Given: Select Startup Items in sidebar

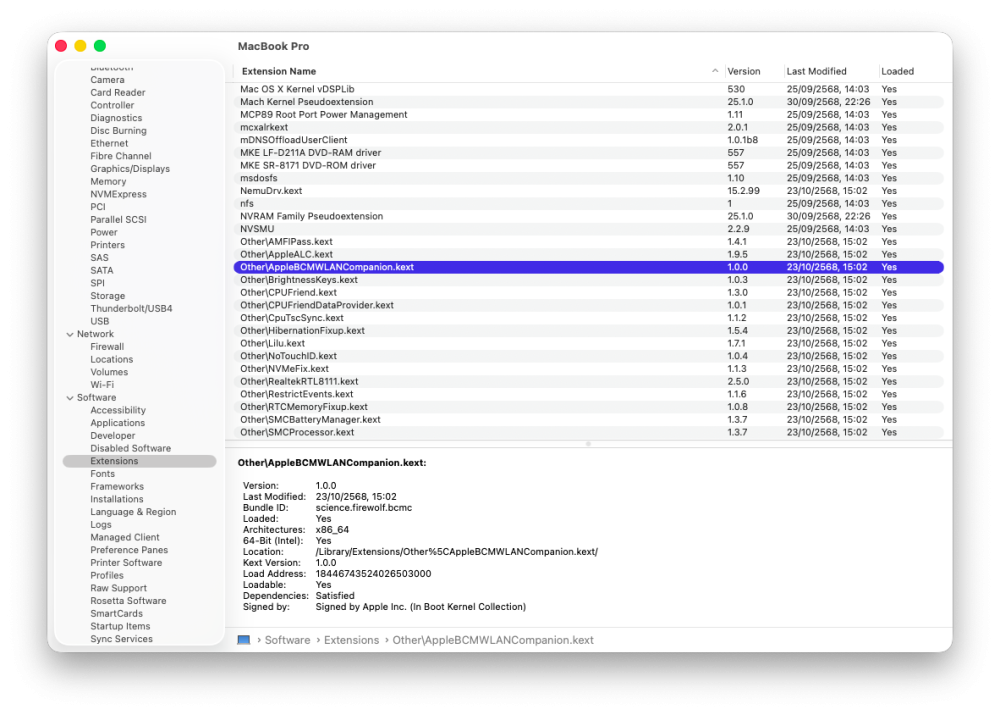Looking at the screenshot, I should tap(120, 626).
